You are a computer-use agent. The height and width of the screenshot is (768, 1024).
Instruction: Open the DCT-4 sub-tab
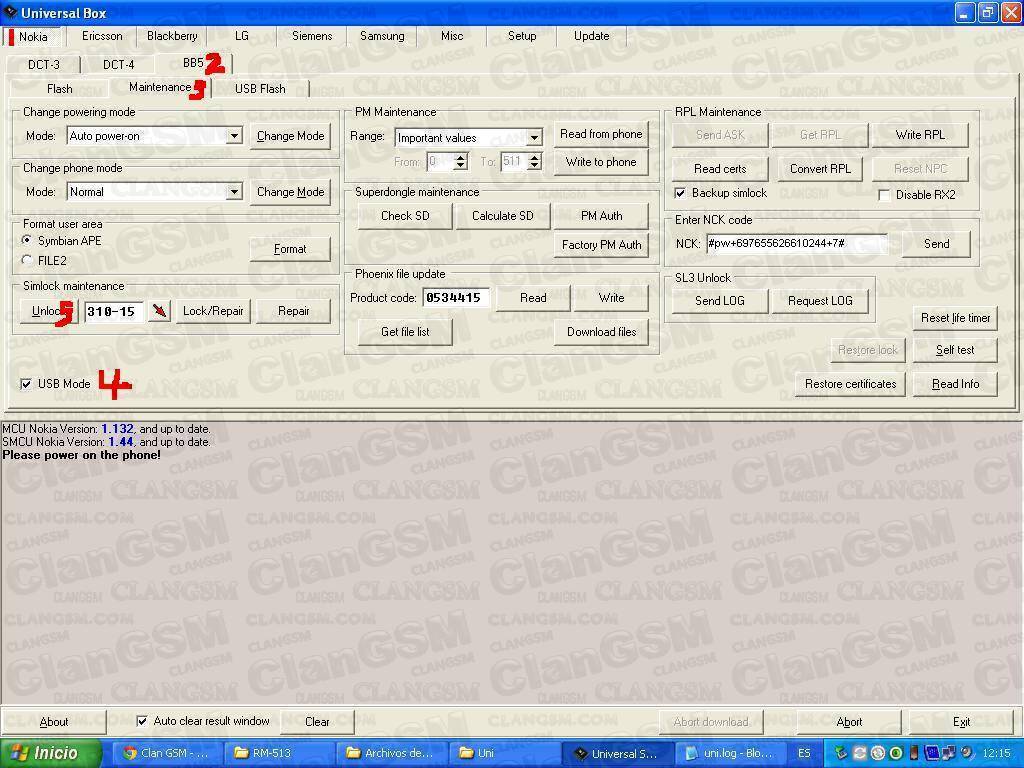pyautogui.click(x=118, y=64)
